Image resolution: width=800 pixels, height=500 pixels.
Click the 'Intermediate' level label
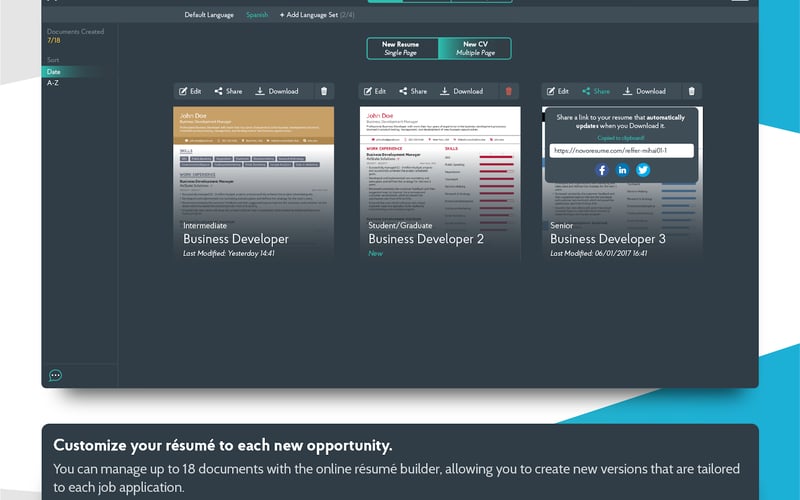205,226
